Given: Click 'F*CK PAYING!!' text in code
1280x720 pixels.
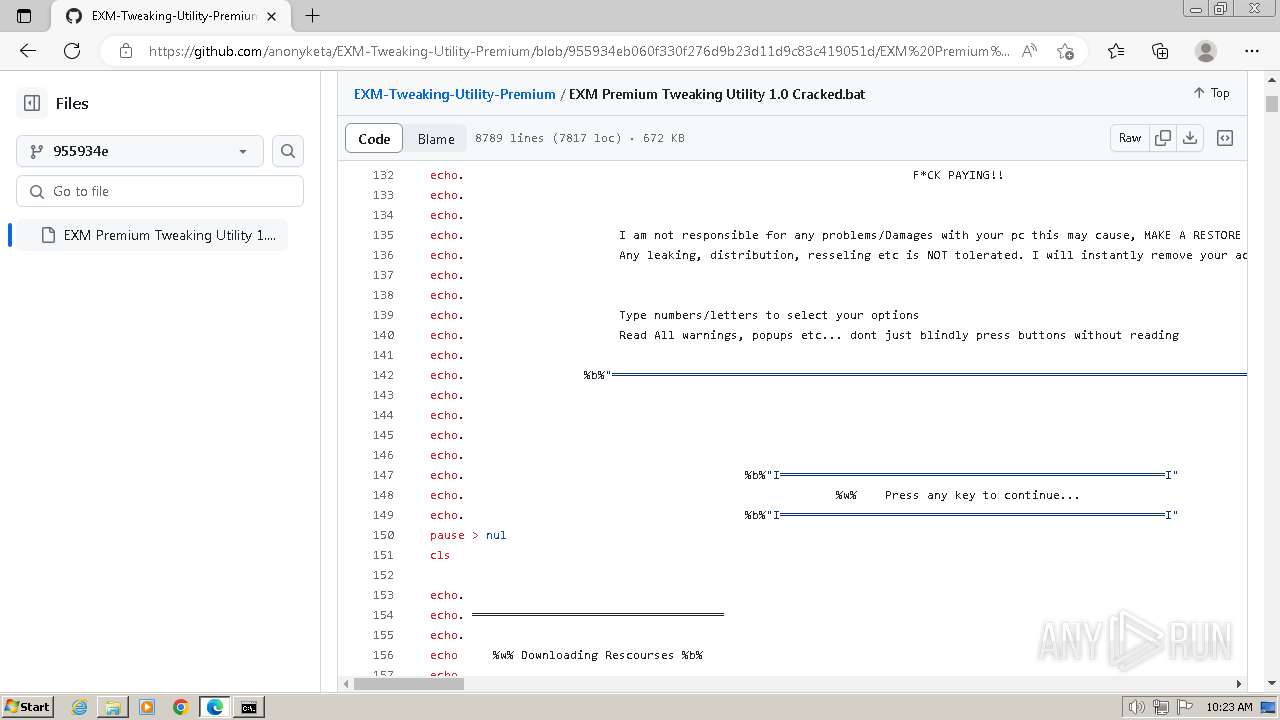Looking at the screenshot, I should 958,175.
